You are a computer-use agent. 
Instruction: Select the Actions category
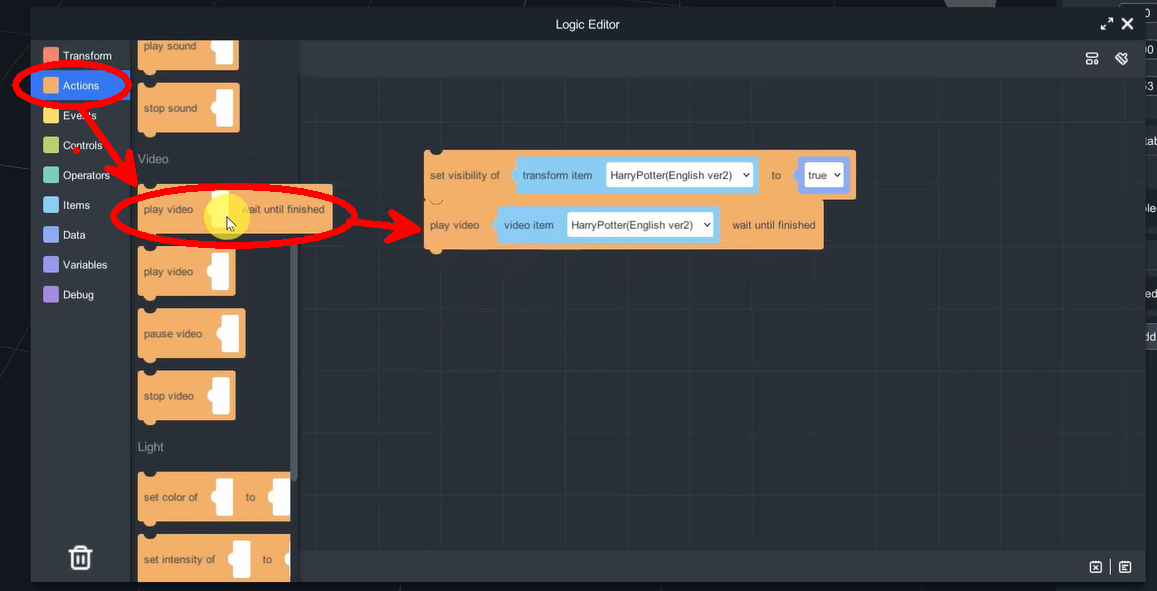[80, 86]
